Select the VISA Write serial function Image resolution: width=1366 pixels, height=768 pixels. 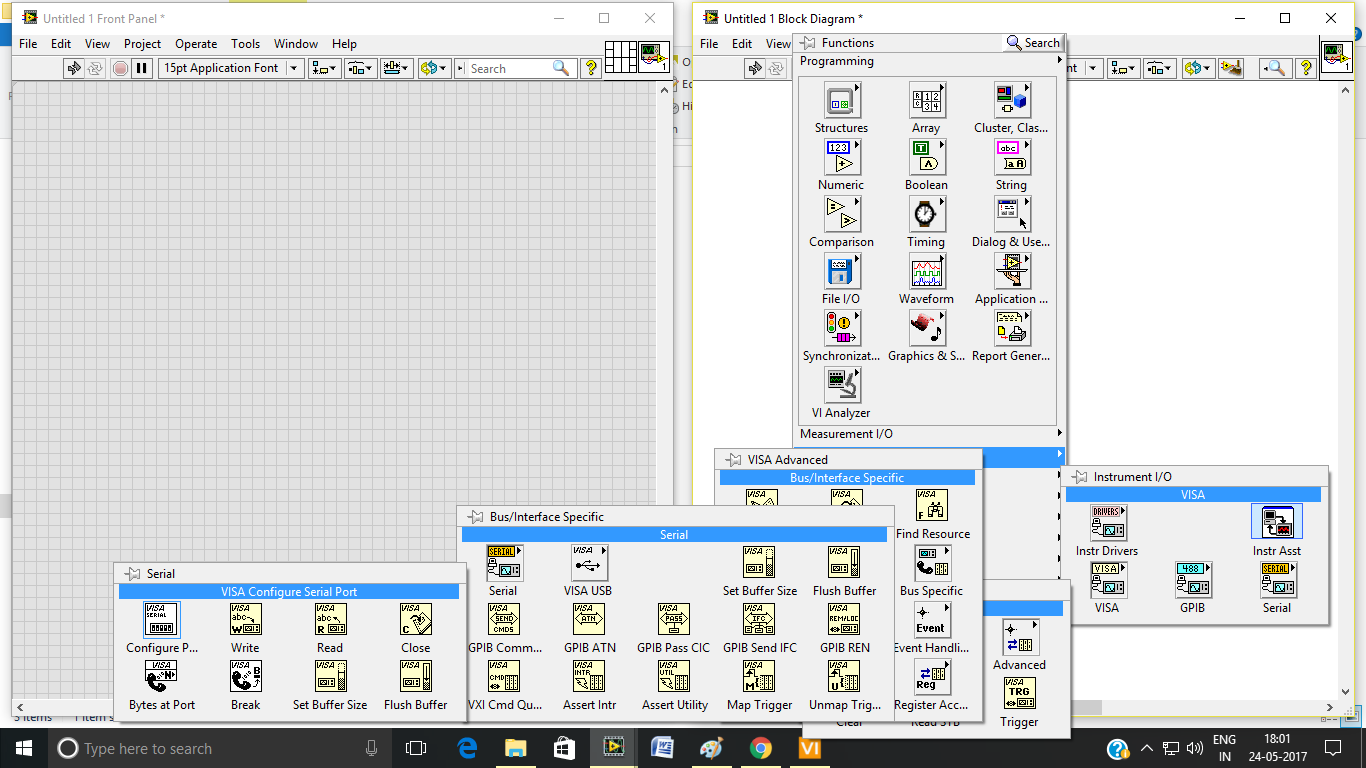tap(245, 620)
